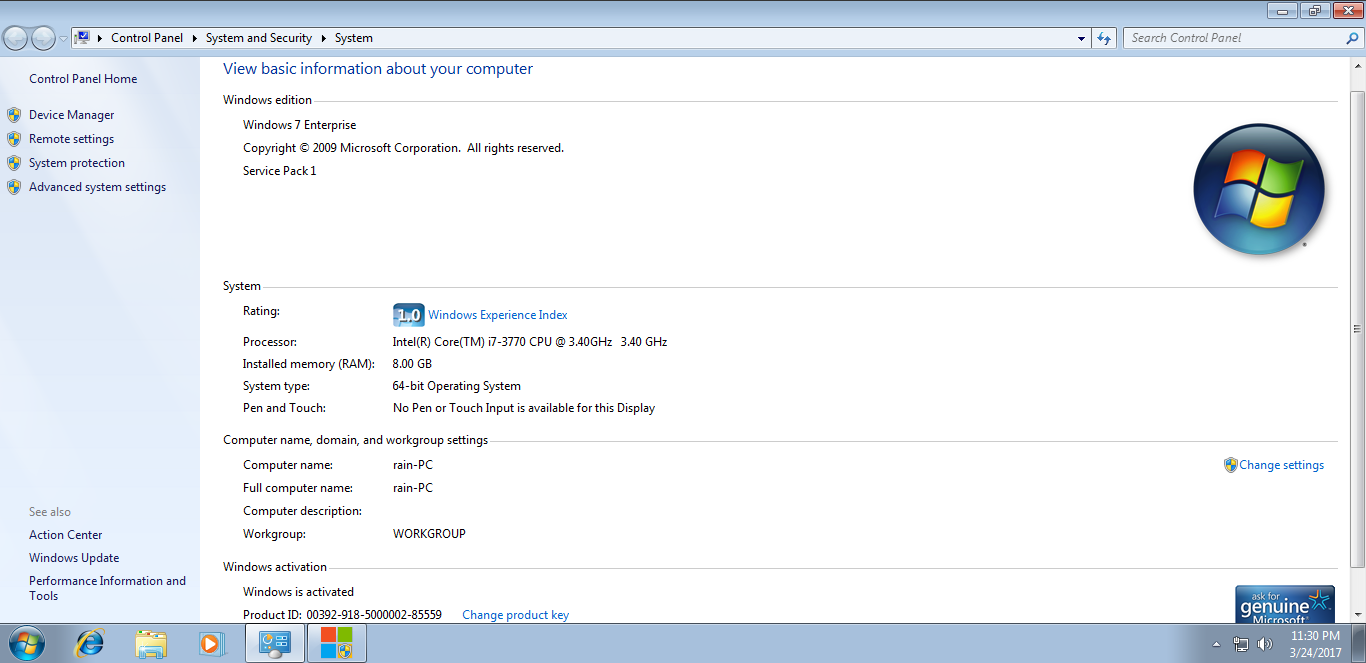1366x663 pixels.
Task: Refresh the System page
Action: [1104, 38]
